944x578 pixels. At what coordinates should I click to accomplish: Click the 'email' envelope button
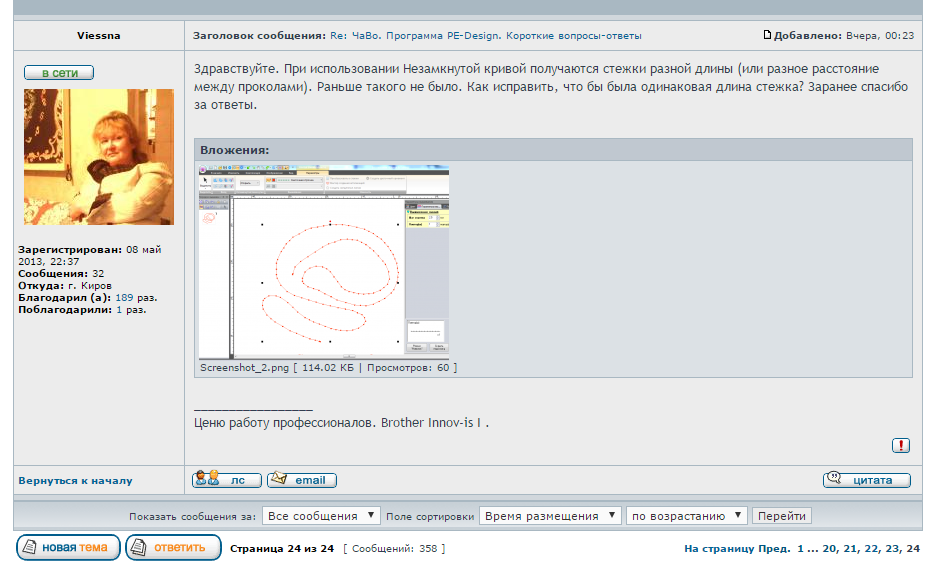pos(301,480)
